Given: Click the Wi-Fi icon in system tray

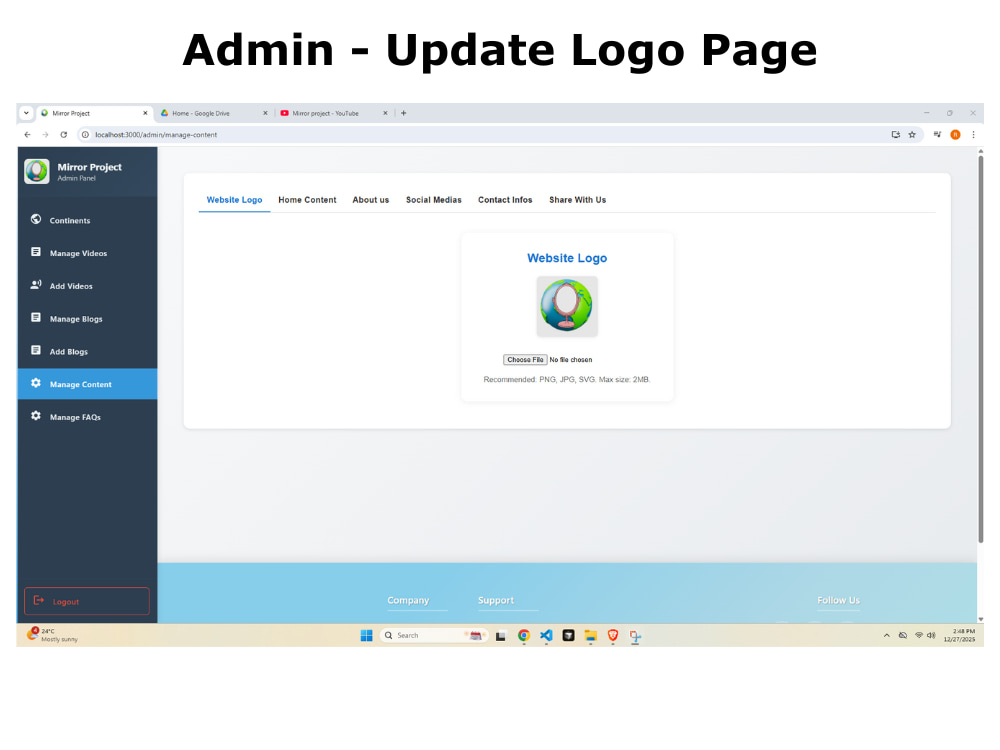Looking at the screenshot, I should [x=919, y=635].
